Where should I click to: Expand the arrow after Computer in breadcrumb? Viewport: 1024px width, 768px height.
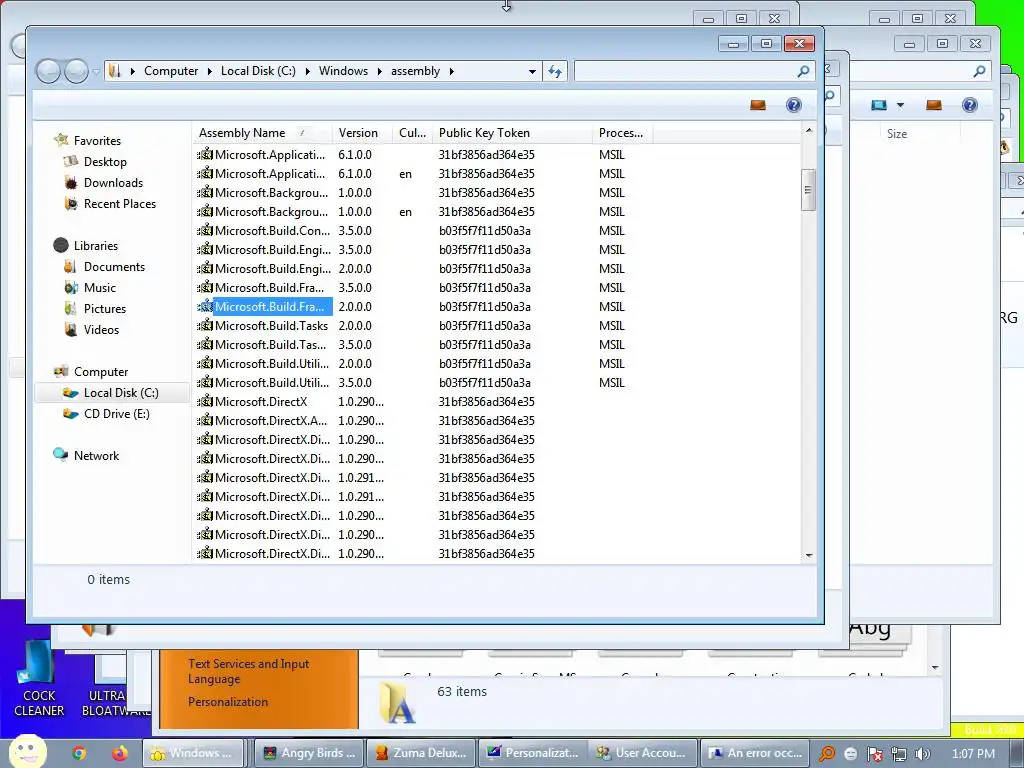click(210, 71)
